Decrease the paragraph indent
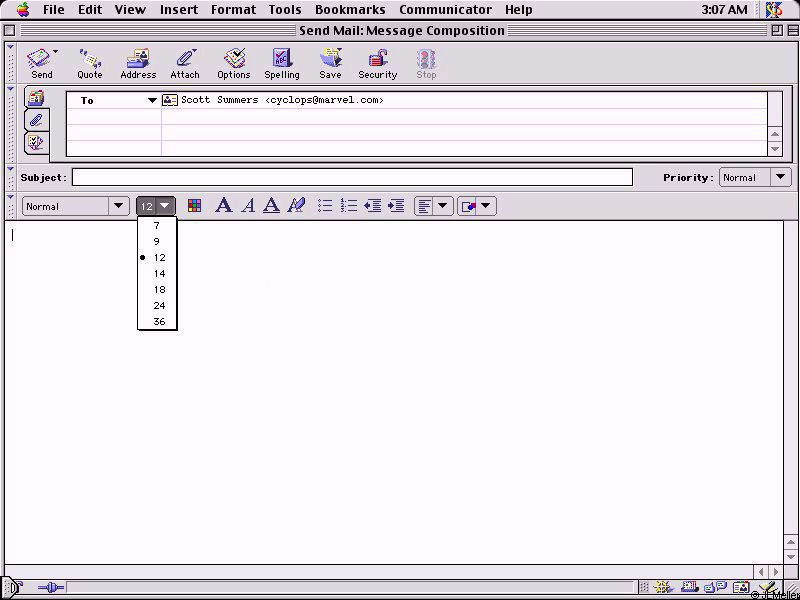Viewport: 800px width, 600px height. 372,206
